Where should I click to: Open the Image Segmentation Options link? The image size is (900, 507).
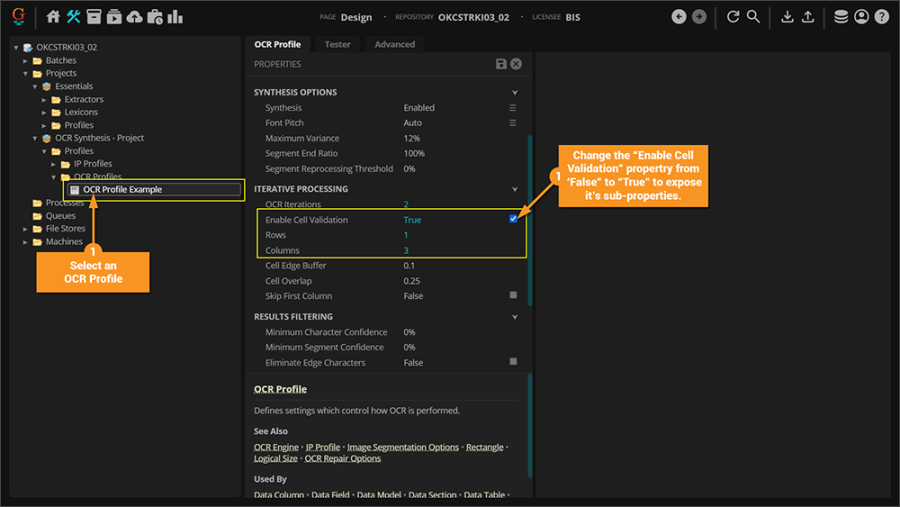click(x=403, y=447)
